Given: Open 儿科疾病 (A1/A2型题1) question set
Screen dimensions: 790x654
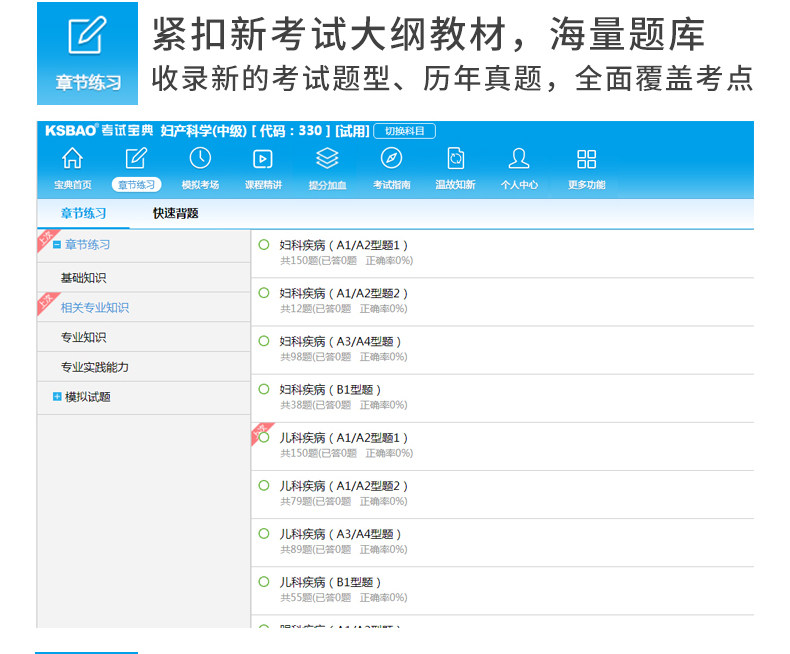Looking at the screenshot, I should point(344,438).
